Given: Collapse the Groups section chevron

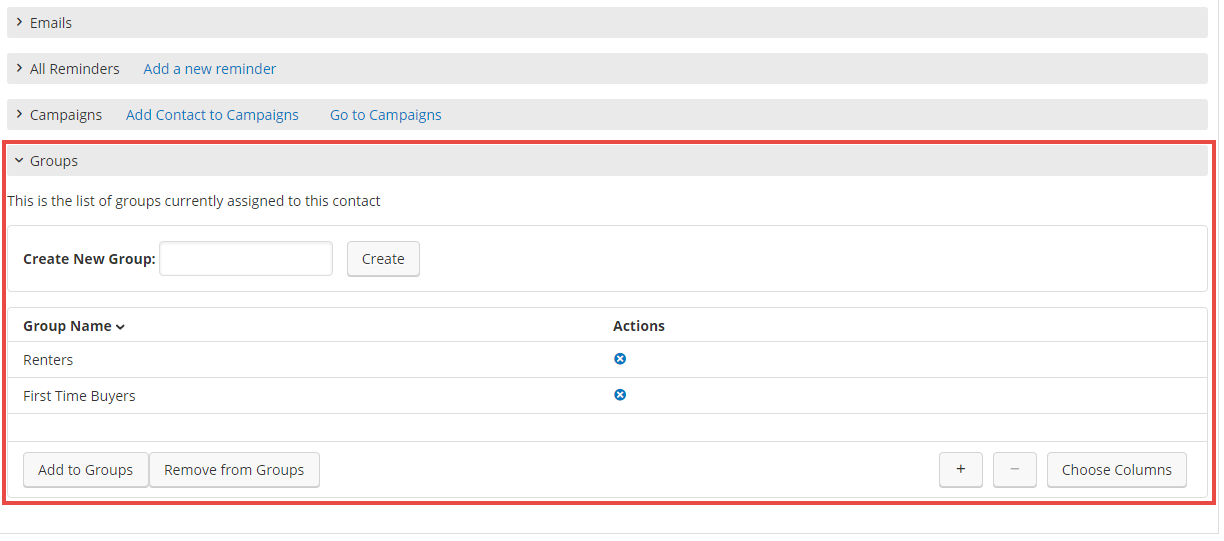Looking at the screenshot, I should pyautogui.click(x=19, y=160).
